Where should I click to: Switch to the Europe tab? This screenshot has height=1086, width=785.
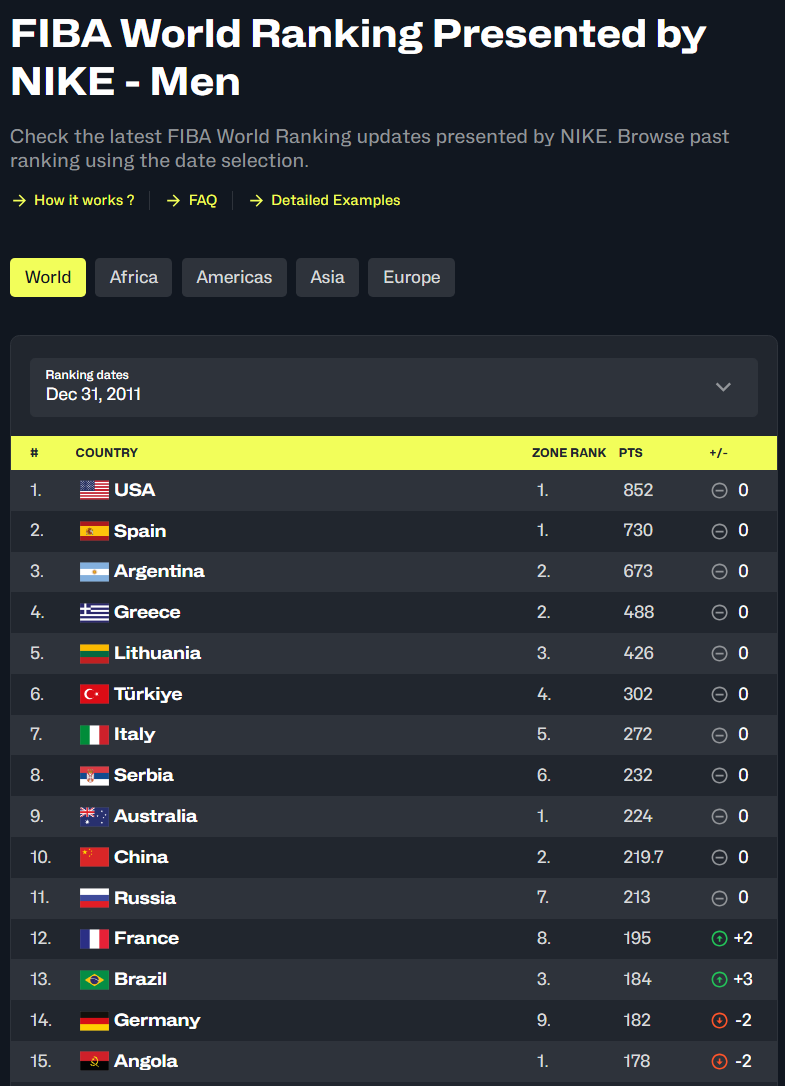(411, 277)
